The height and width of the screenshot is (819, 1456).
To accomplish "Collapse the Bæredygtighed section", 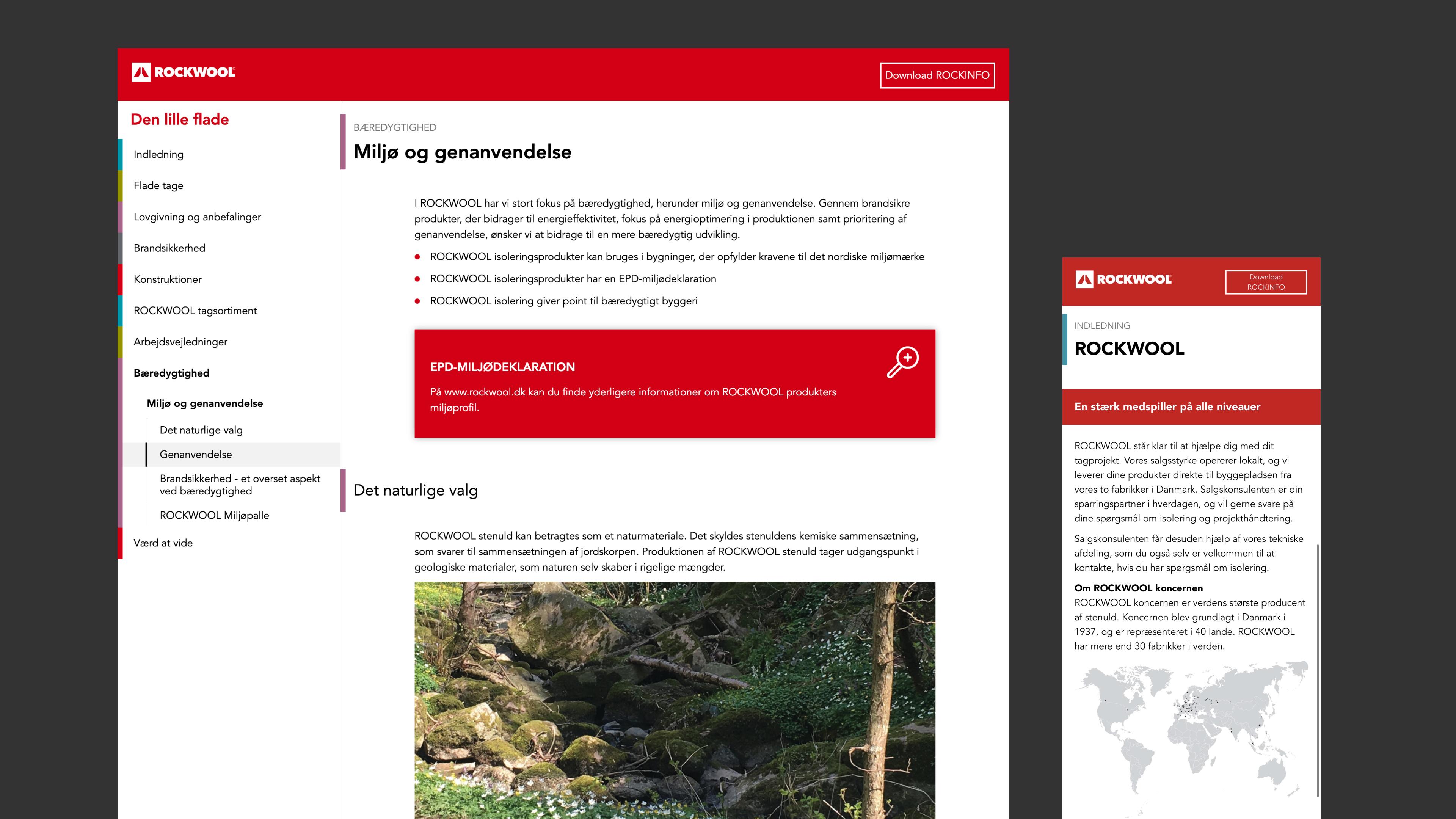I will coord(171,373).
